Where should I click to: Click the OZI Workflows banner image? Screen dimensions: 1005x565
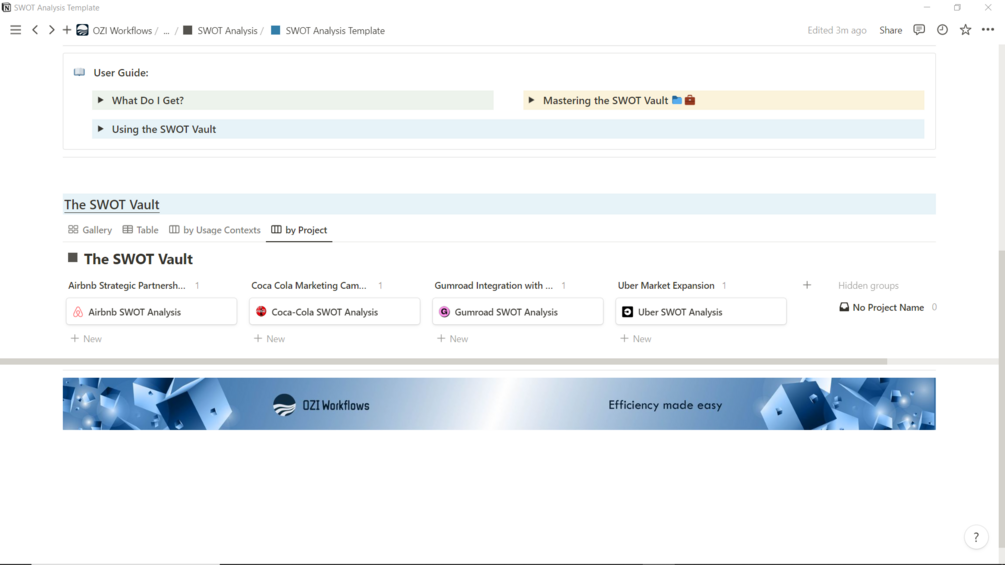coord(499,404)
